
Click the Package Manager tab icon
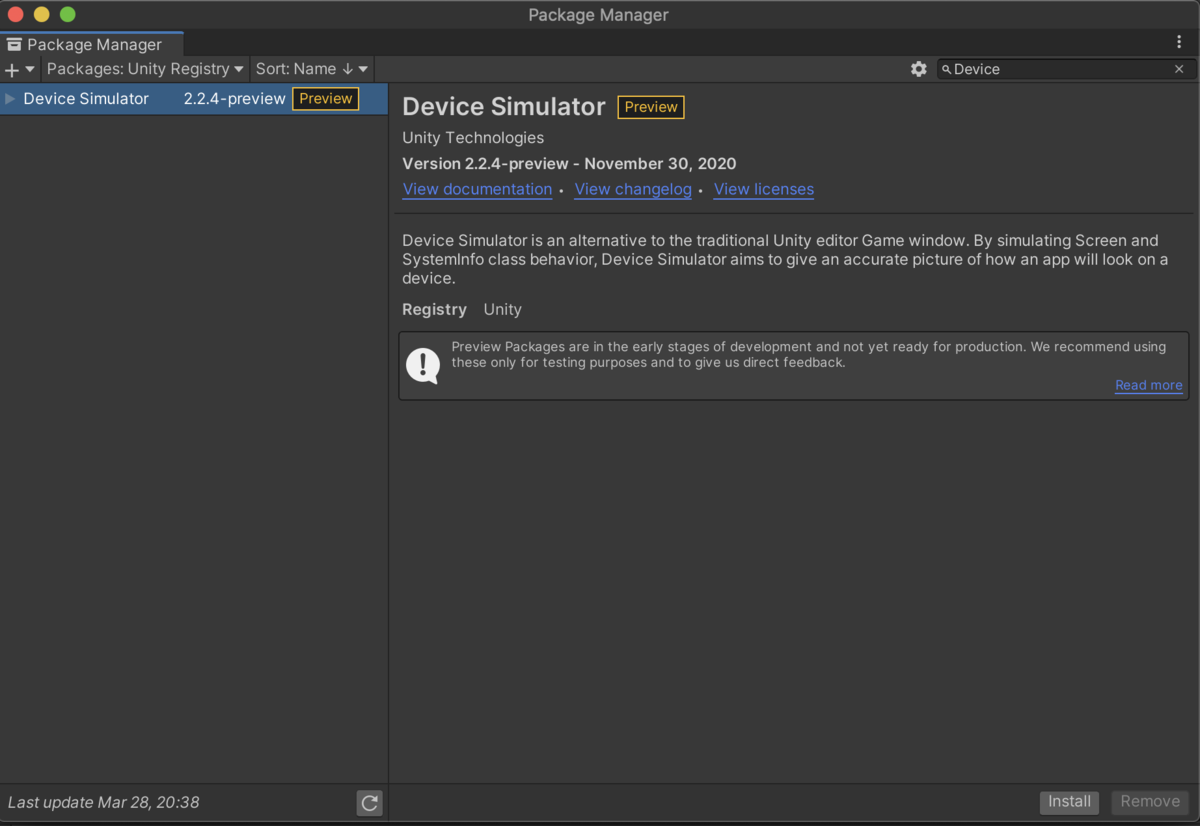[14, 44]
